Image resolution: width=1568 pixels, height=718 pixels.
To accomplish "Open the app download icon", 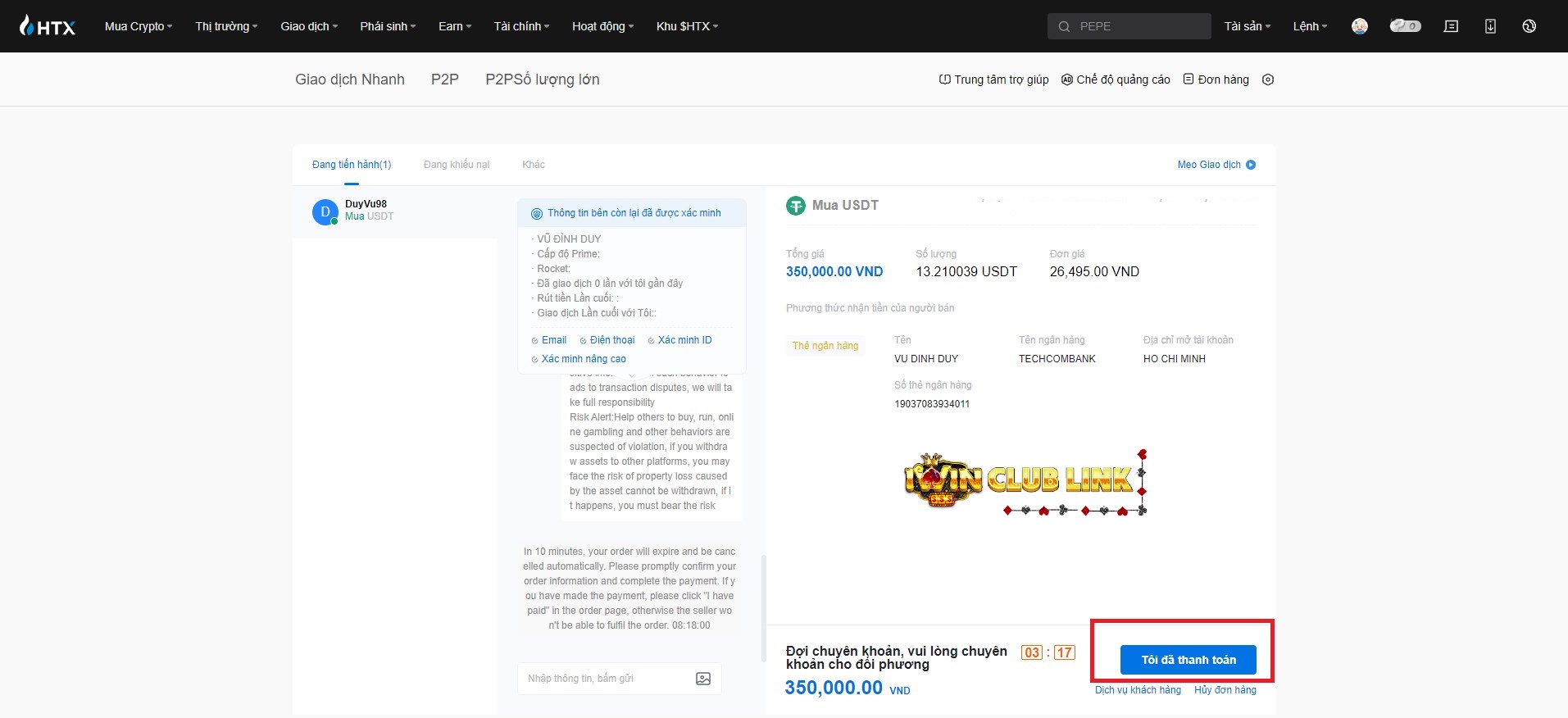I will pos(1490,26).
